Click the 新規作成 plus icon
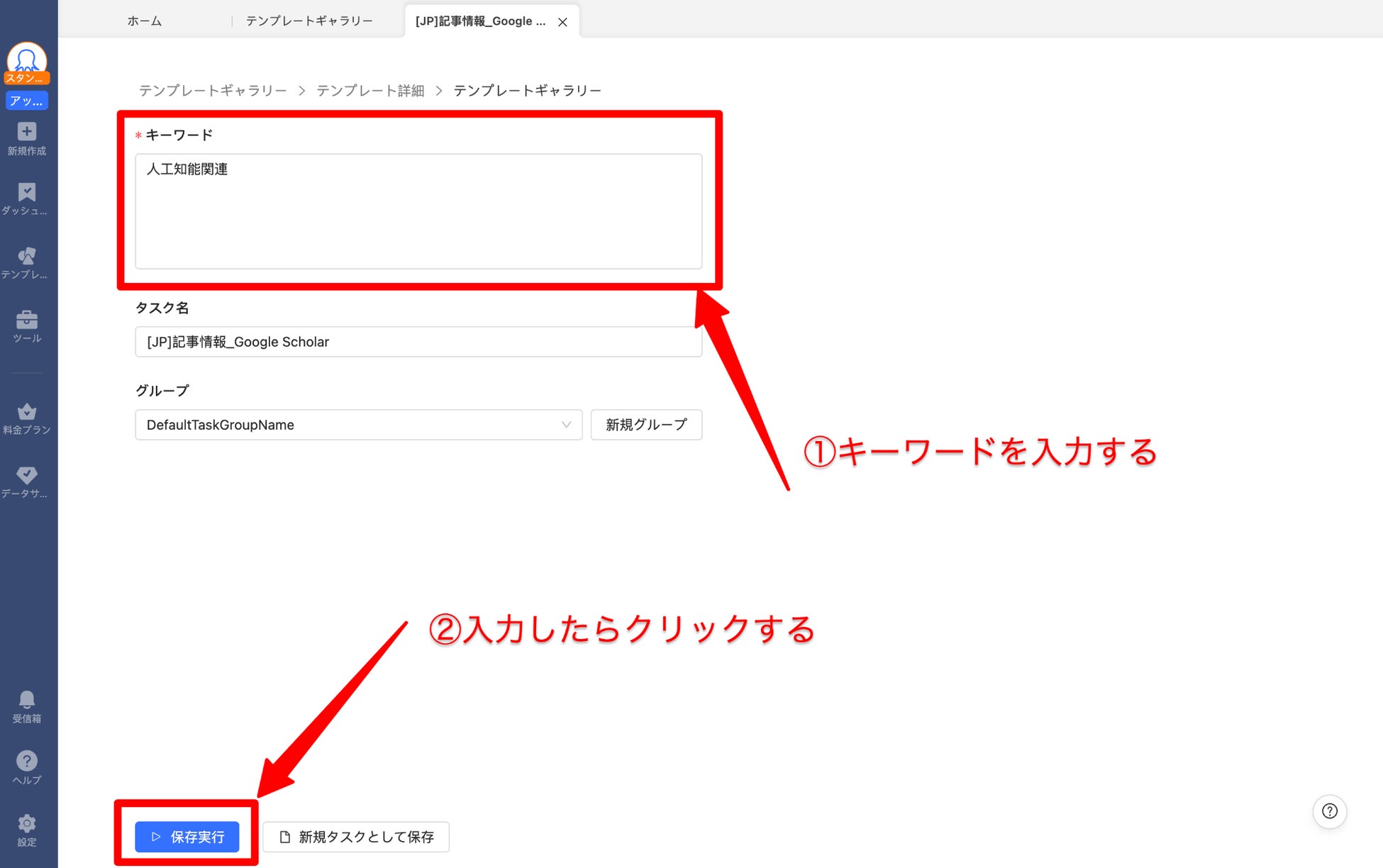The height and width of the screenshot is (868, 1383). point(27,133)
